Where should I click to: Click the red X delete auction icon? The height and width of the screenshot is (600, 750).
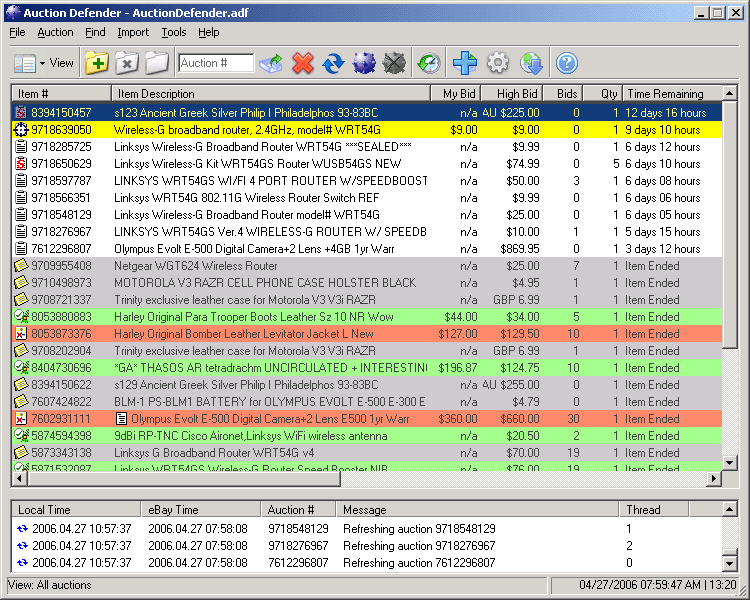click(303, 63)
